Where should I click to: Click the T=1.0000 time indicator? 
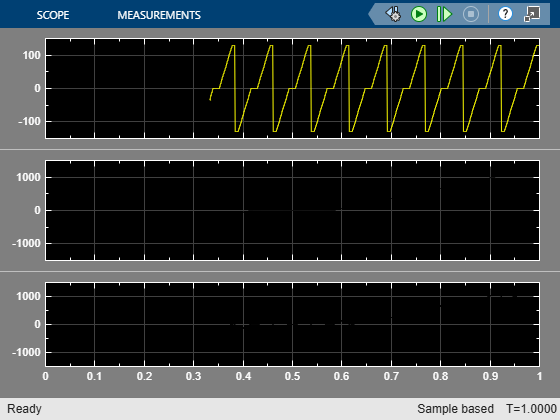(x=531, y=409)
